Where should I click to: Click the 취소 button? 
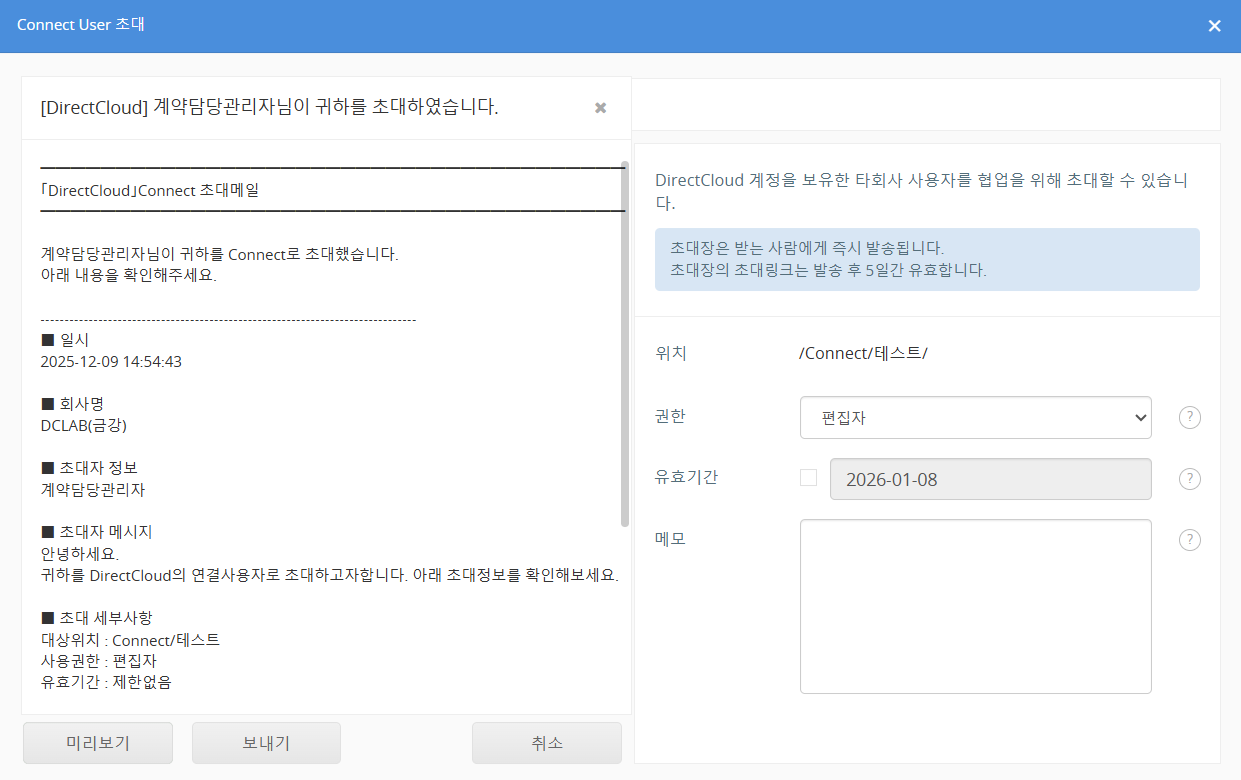547,743
